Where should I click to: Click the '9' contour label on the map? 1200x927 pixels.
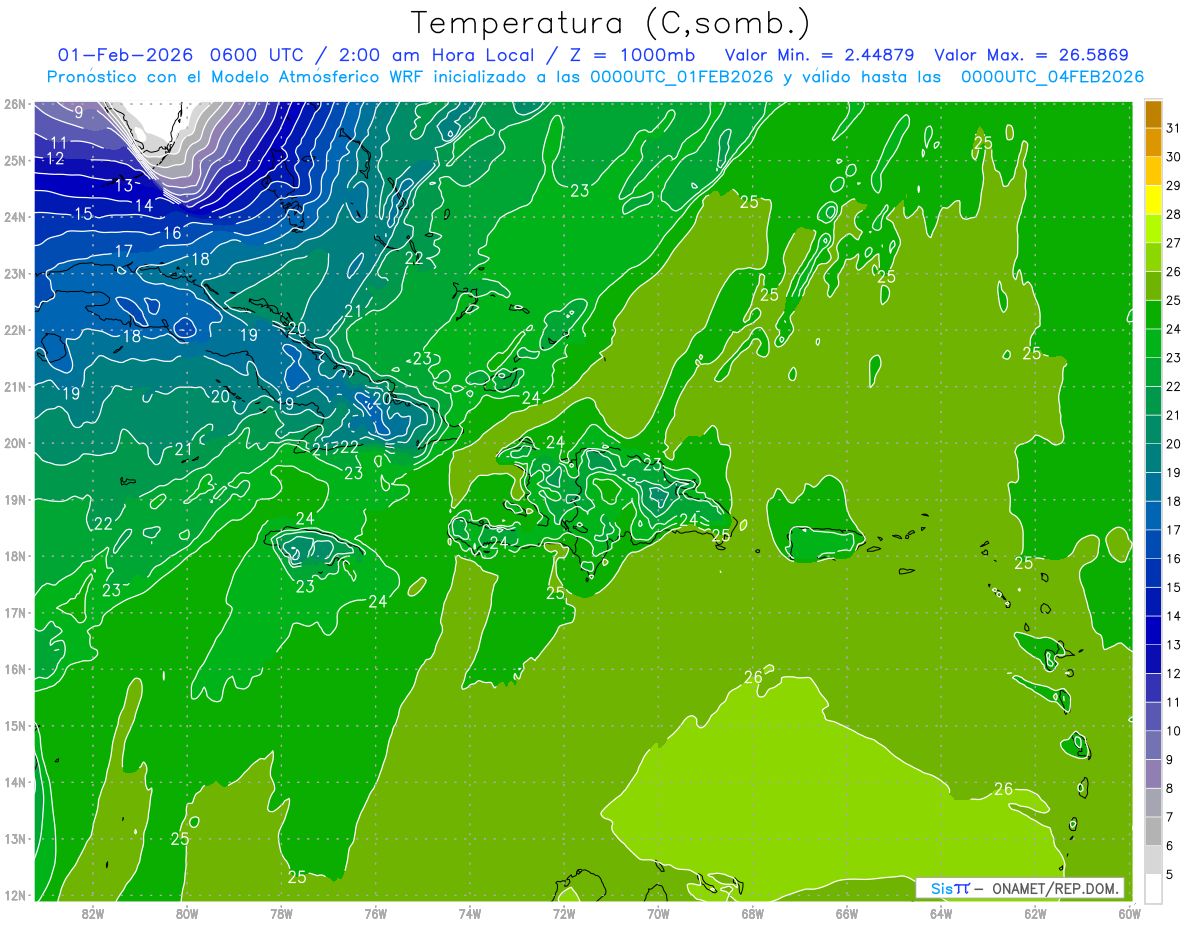[x=79, y=112]
